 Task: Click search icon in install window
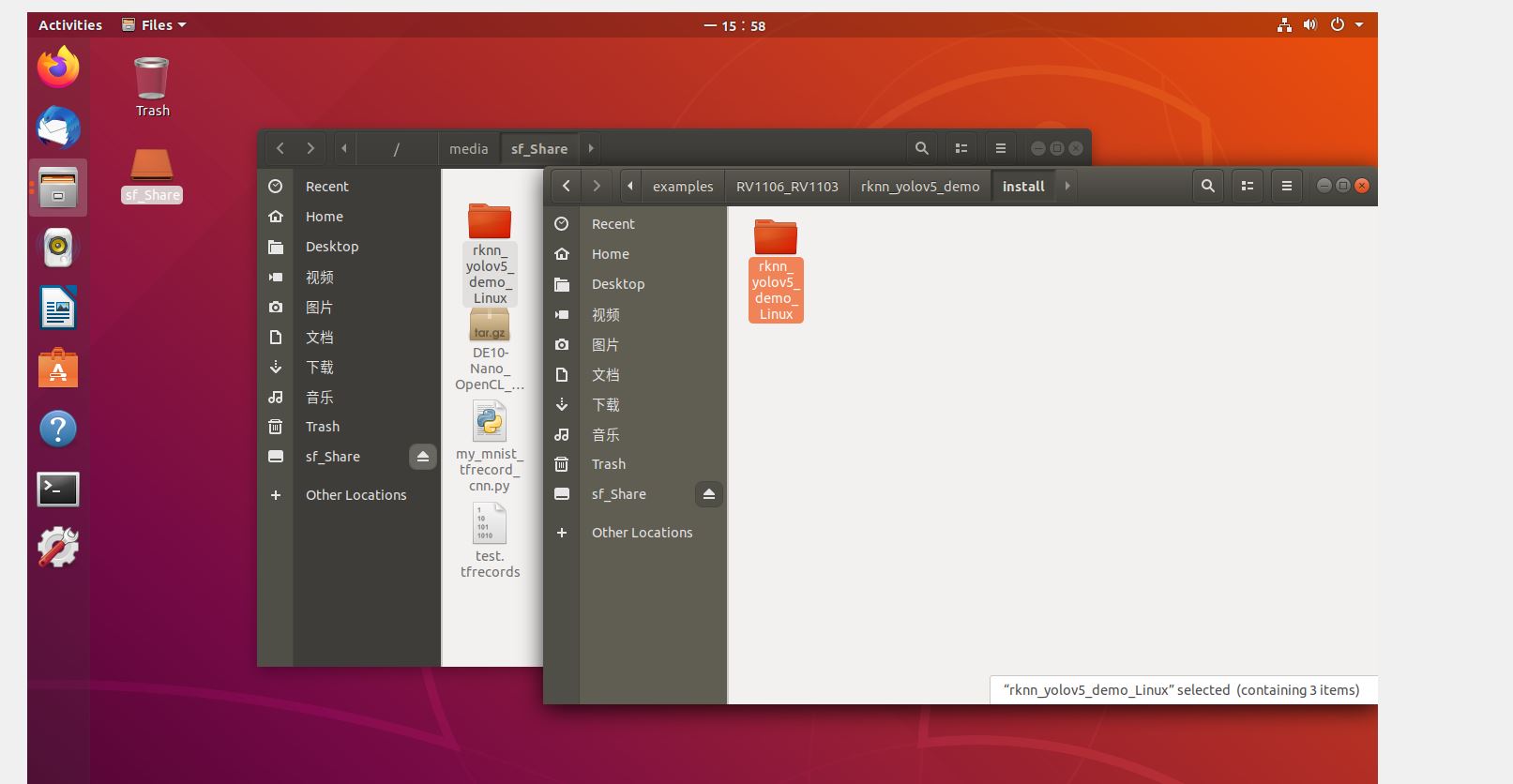tap(1208, 186)
